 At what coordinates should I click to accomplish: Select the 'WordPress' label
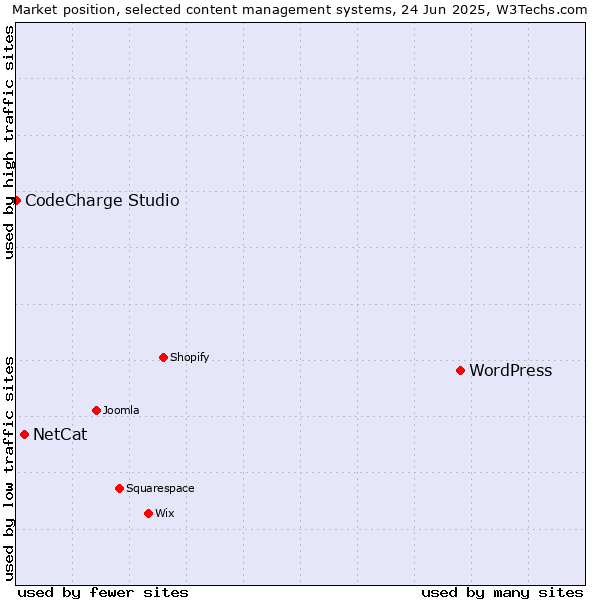click(511, 370)
